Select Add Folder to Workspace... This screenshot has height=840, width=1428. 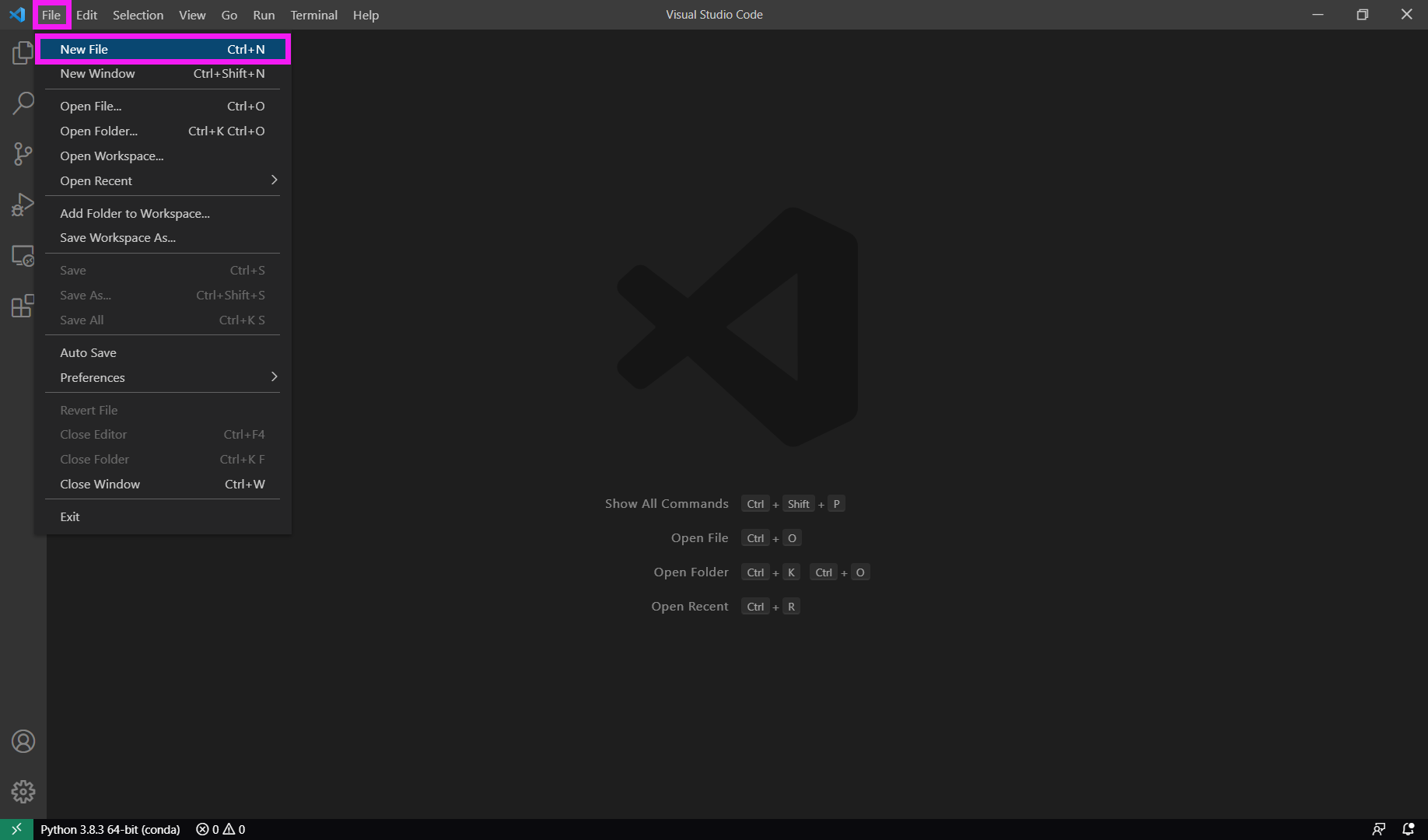tap(163, 213)
